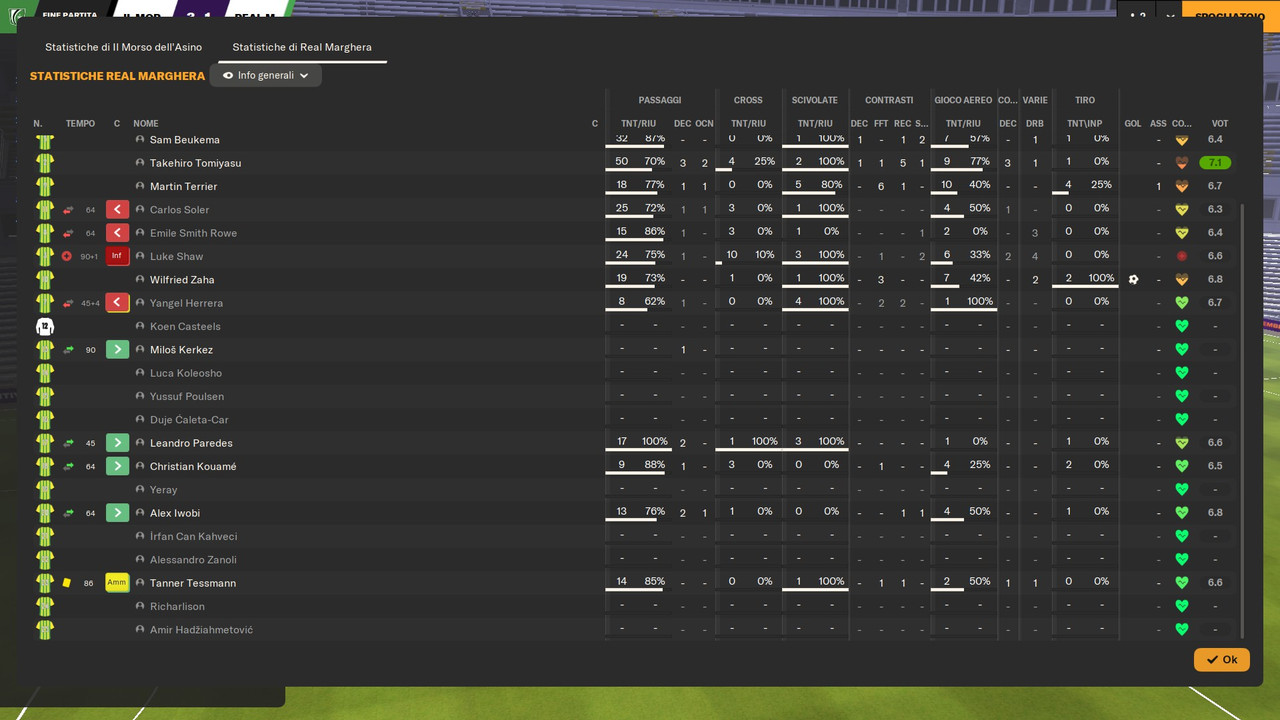This screenshot has width=1280, height=720.
Task: Click Alessandro Zanoli's name
Action: point(193,560)
